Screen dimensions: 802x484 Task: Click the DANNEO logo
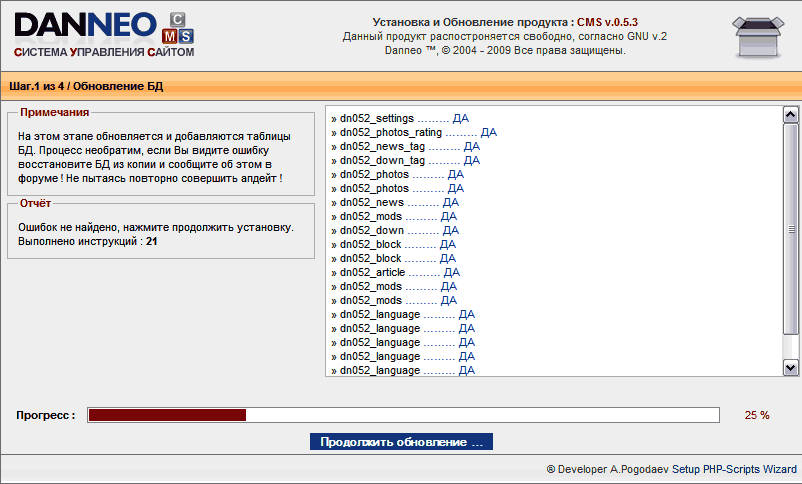(85, 25)
